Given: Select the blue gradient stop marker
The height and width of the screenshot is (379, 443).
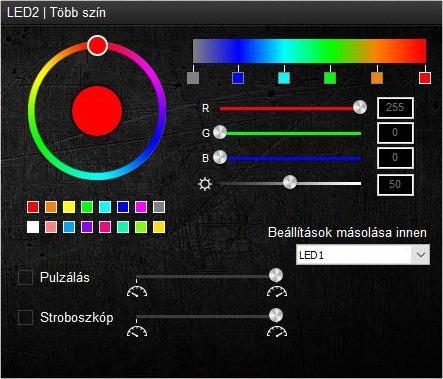Looking at the screenshot, I should [238, 78].
